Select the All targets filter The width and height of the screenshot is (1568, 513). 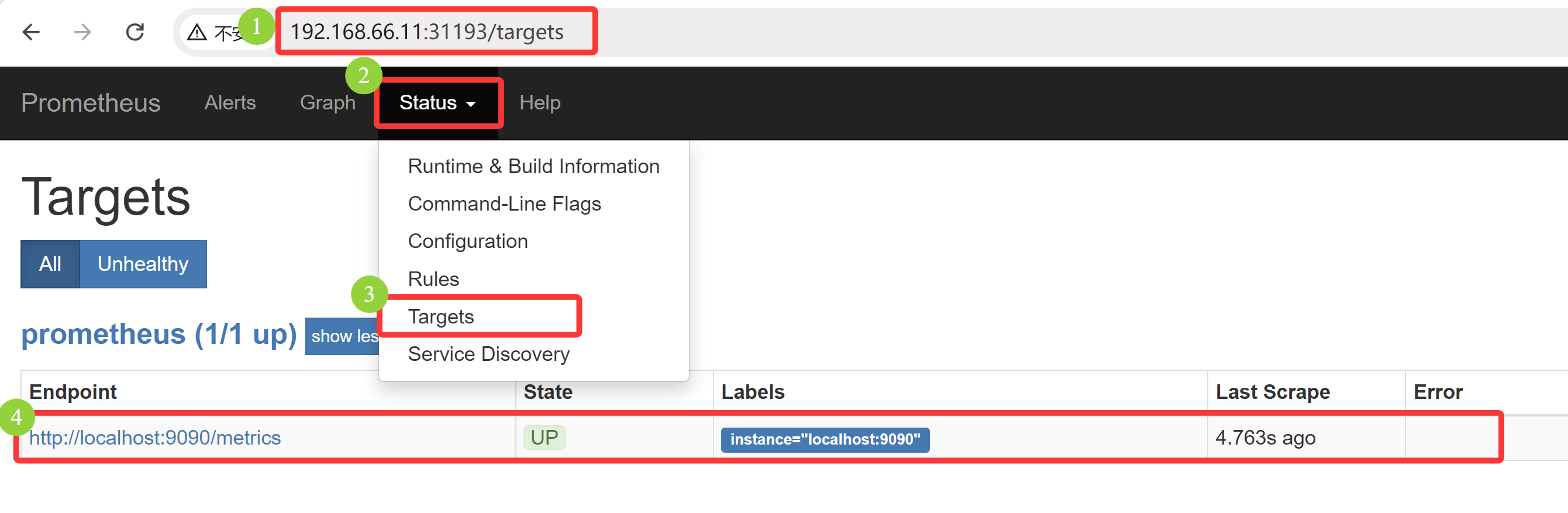(x=50, y=264)
